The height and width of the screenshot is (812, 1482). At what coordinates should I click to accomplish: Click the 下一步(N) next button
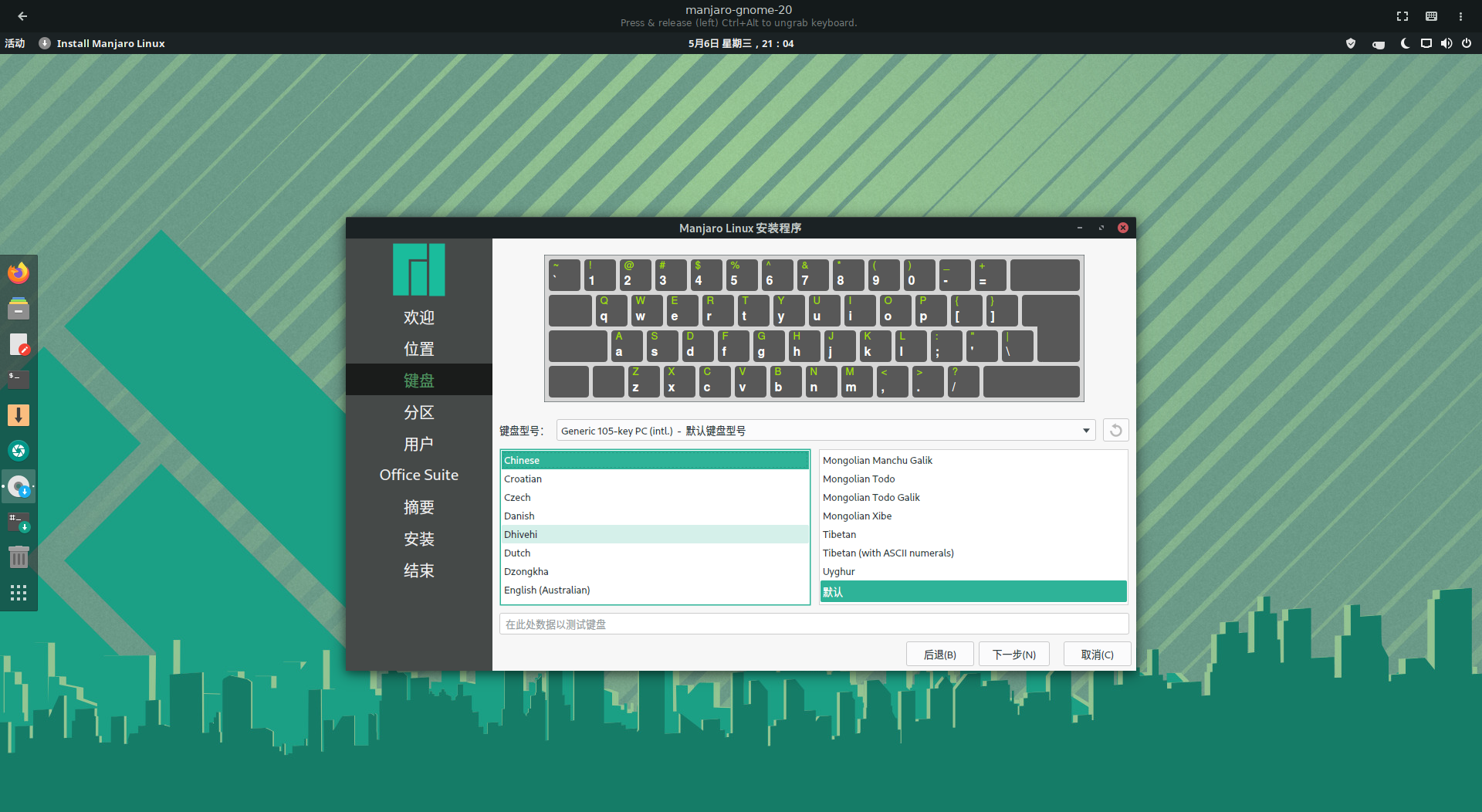point(1013,655)
